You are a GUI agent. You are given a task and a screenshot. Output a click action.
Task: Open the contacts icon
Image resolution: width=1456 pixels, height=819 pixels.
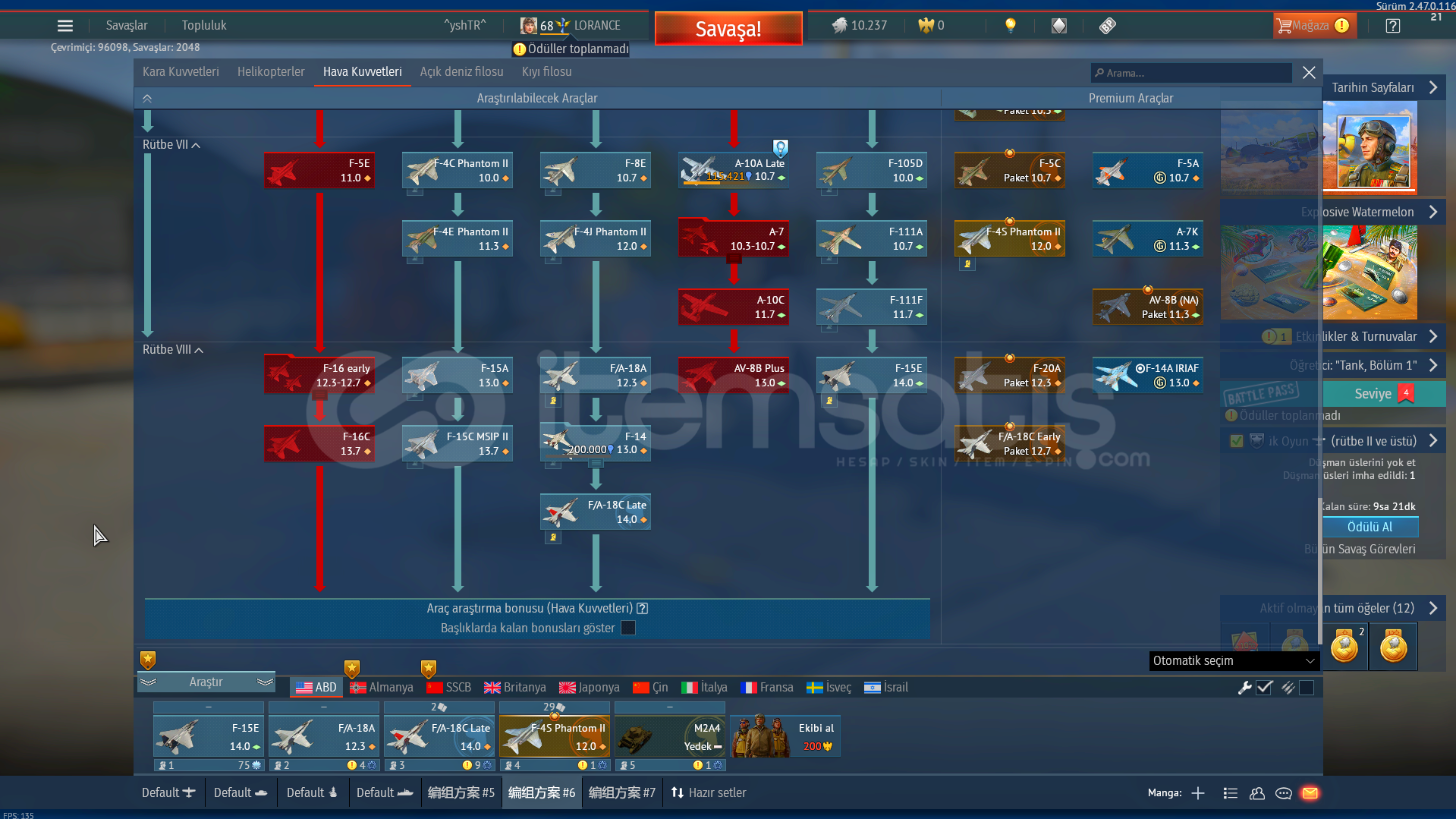1257,793
